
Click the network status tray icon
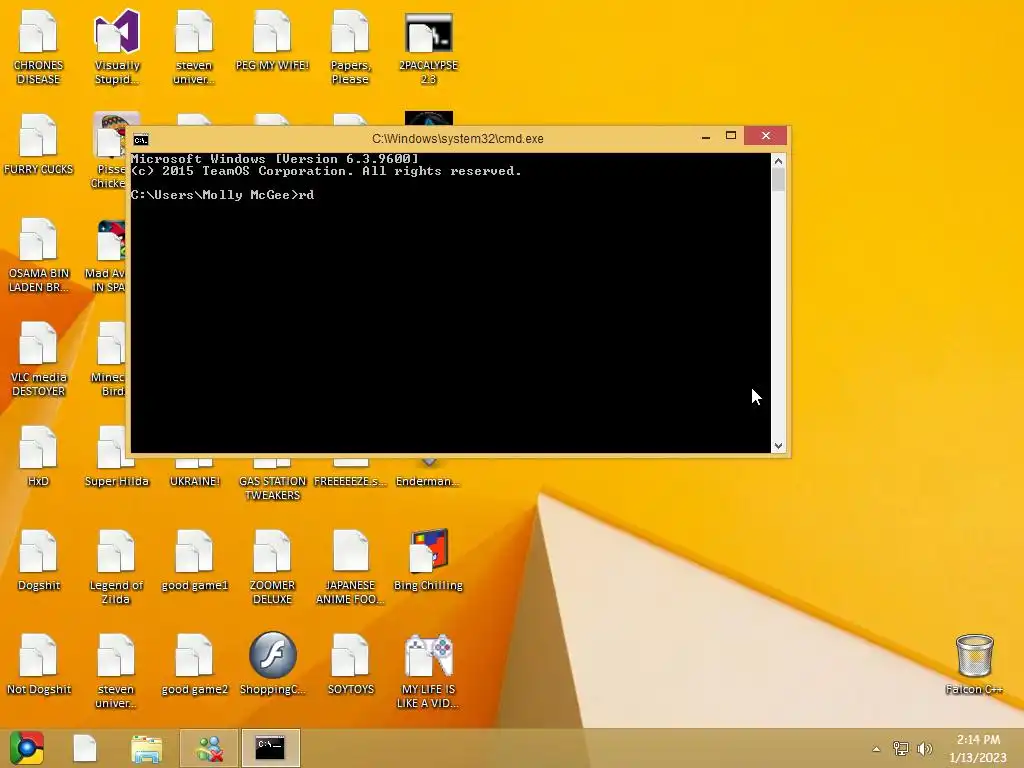(901, 748)
